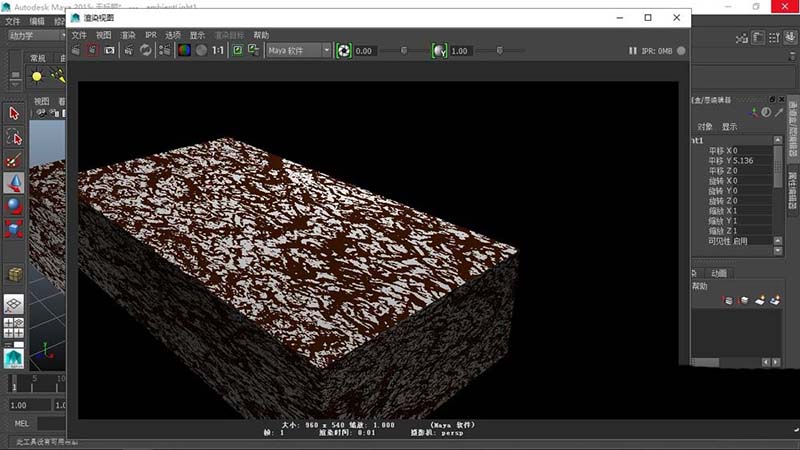Open the 渲染 menu in render view
Viewport: 800px width, 450px height.
point(128,34)
